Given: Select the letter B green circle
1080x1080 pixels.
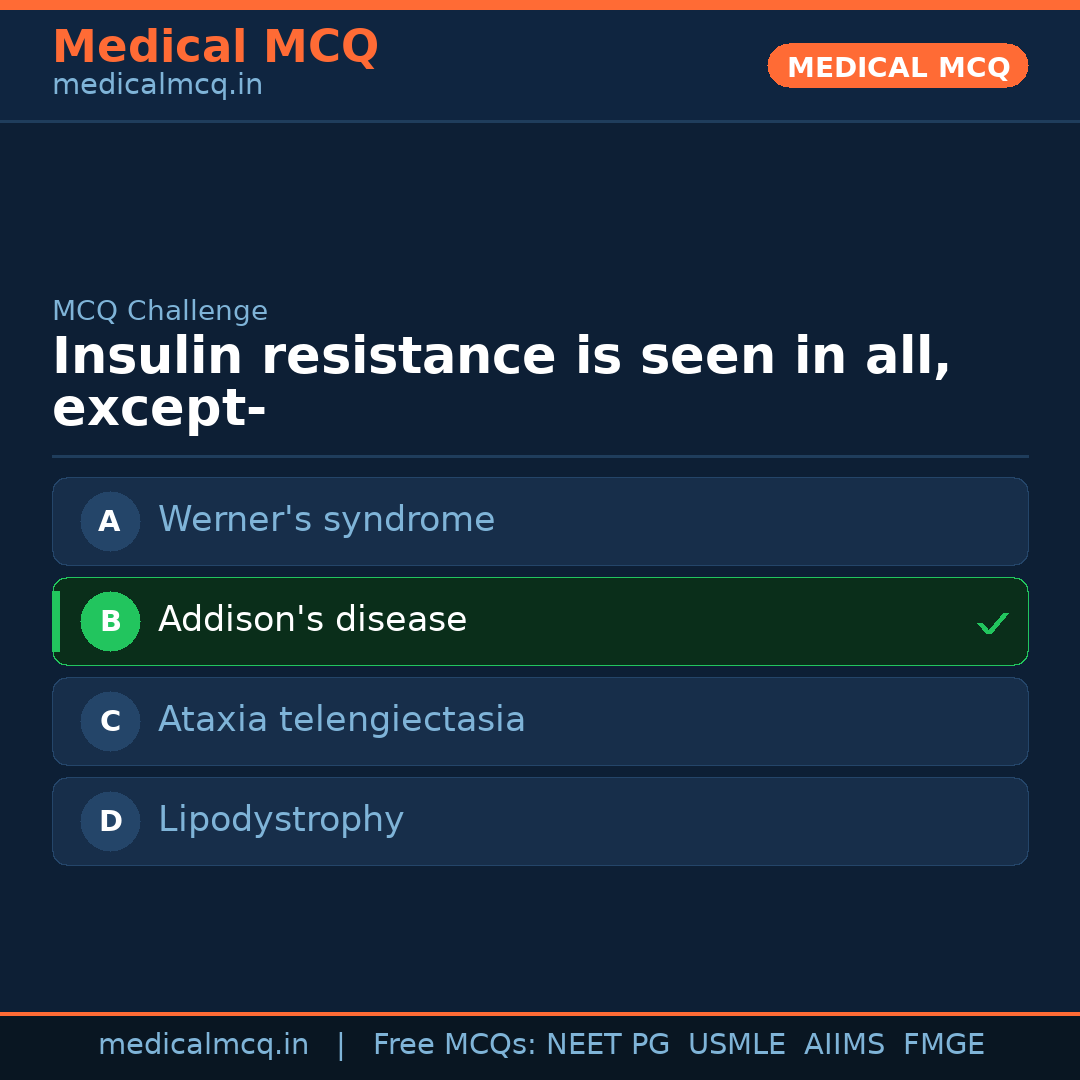Looking at the screenshot, I should [x=110, y=621].
